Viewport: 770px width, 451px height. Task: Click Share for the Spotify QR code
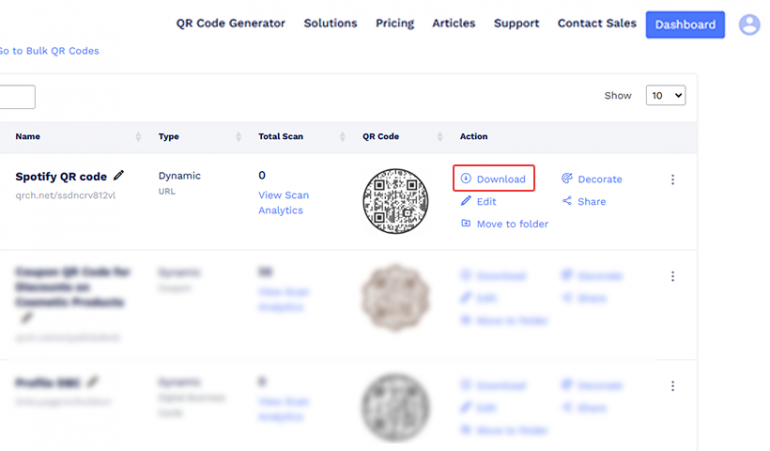(x=584, y=201)
